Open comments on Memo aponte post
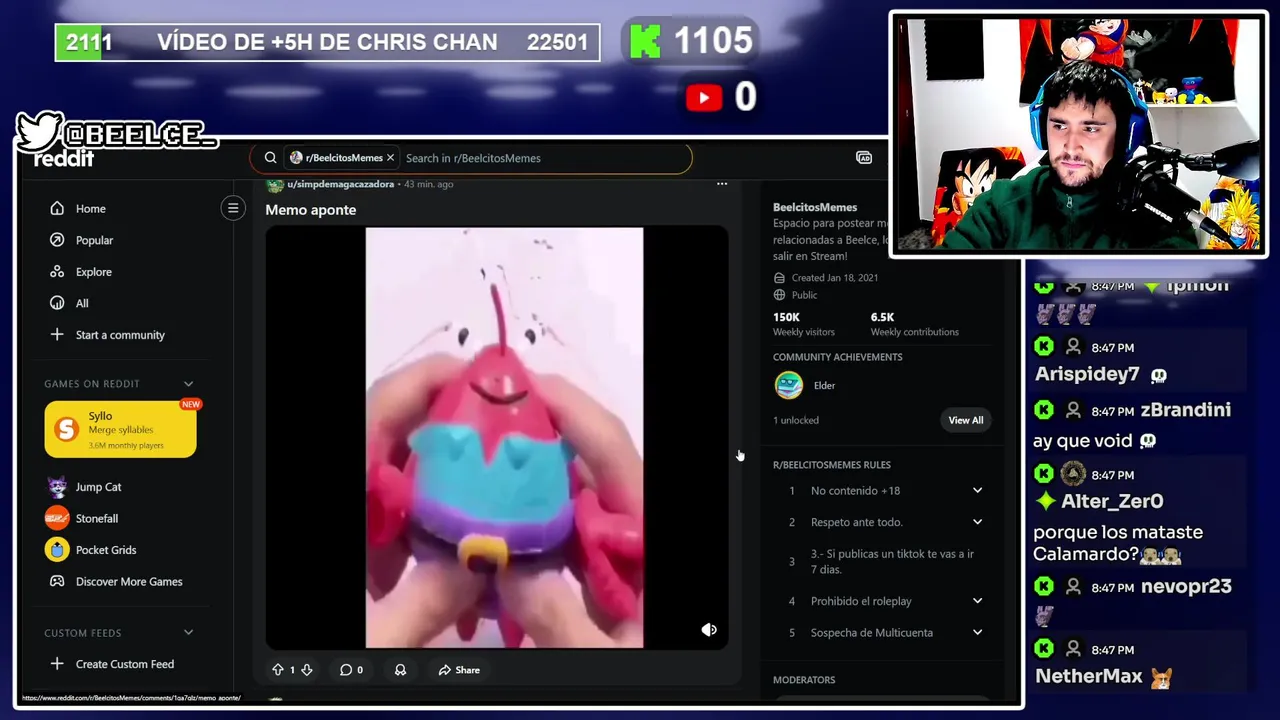Screen dimensions: 1280x720 (x=351, y=670)
